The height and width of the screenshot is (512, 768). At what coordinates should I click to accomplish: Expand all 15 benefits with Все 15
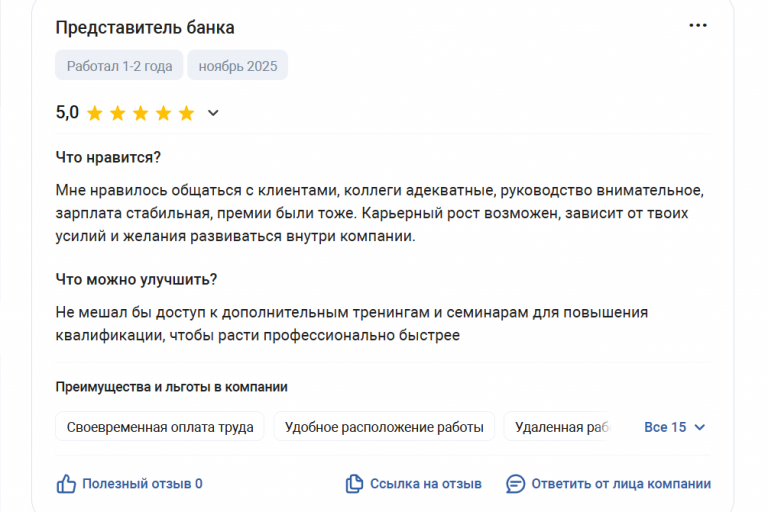pos(665,427)
